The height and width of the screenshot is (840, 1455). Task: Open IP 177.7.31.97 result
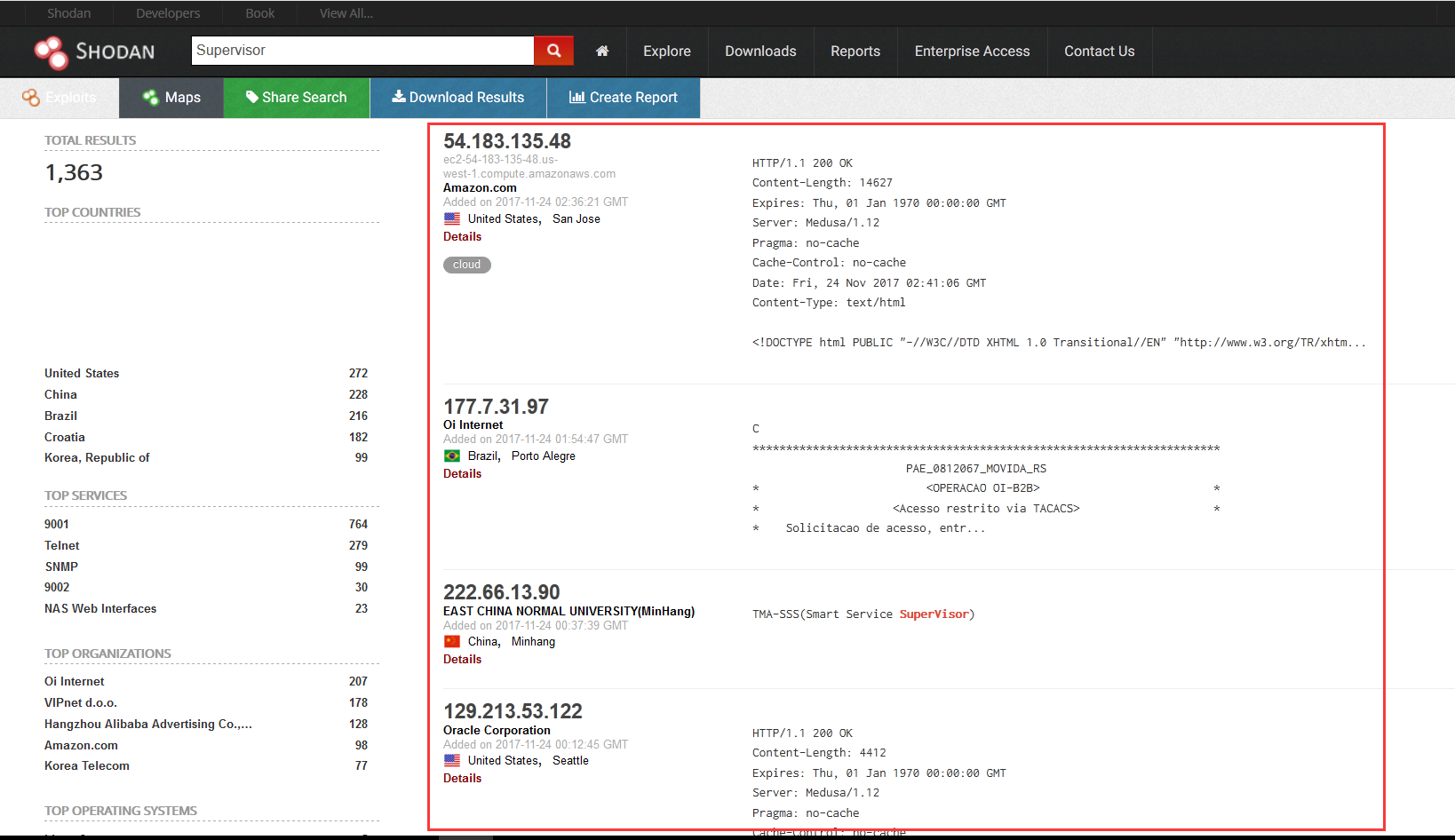pos(497,407)
